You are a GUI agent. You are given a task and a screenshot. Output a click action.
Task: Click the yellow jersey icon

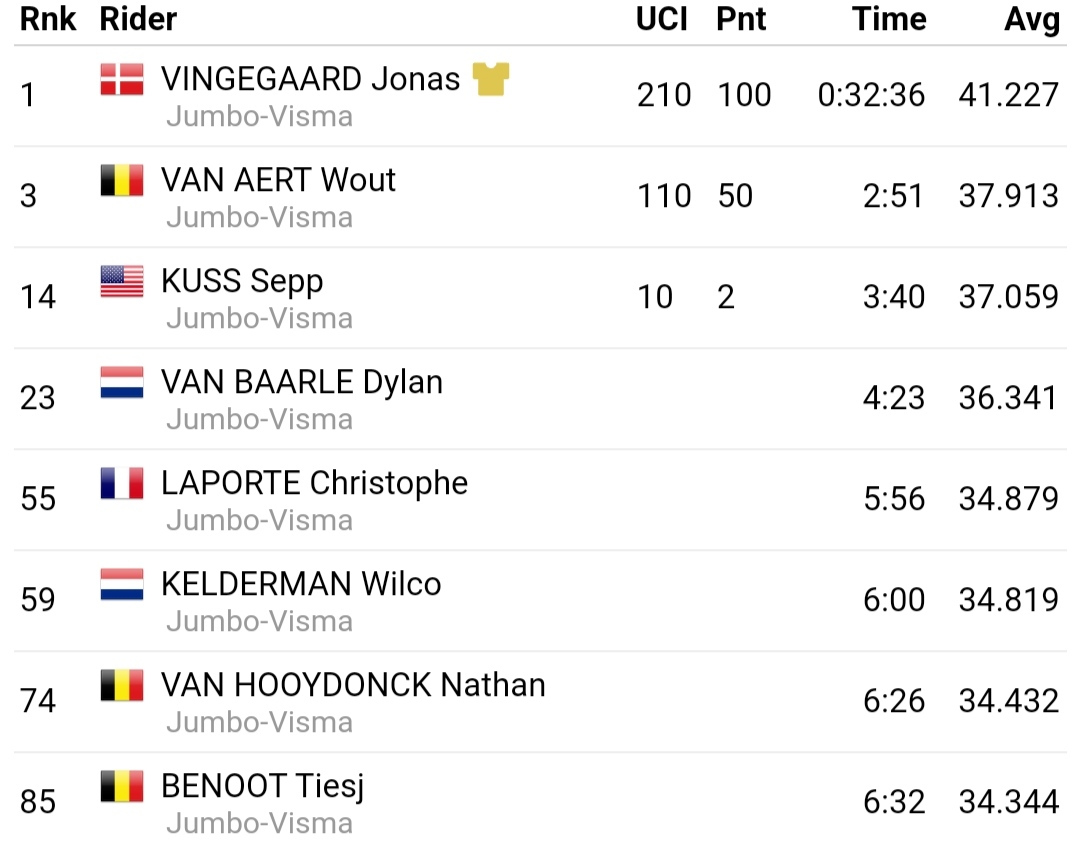click(x=491, y=79)
